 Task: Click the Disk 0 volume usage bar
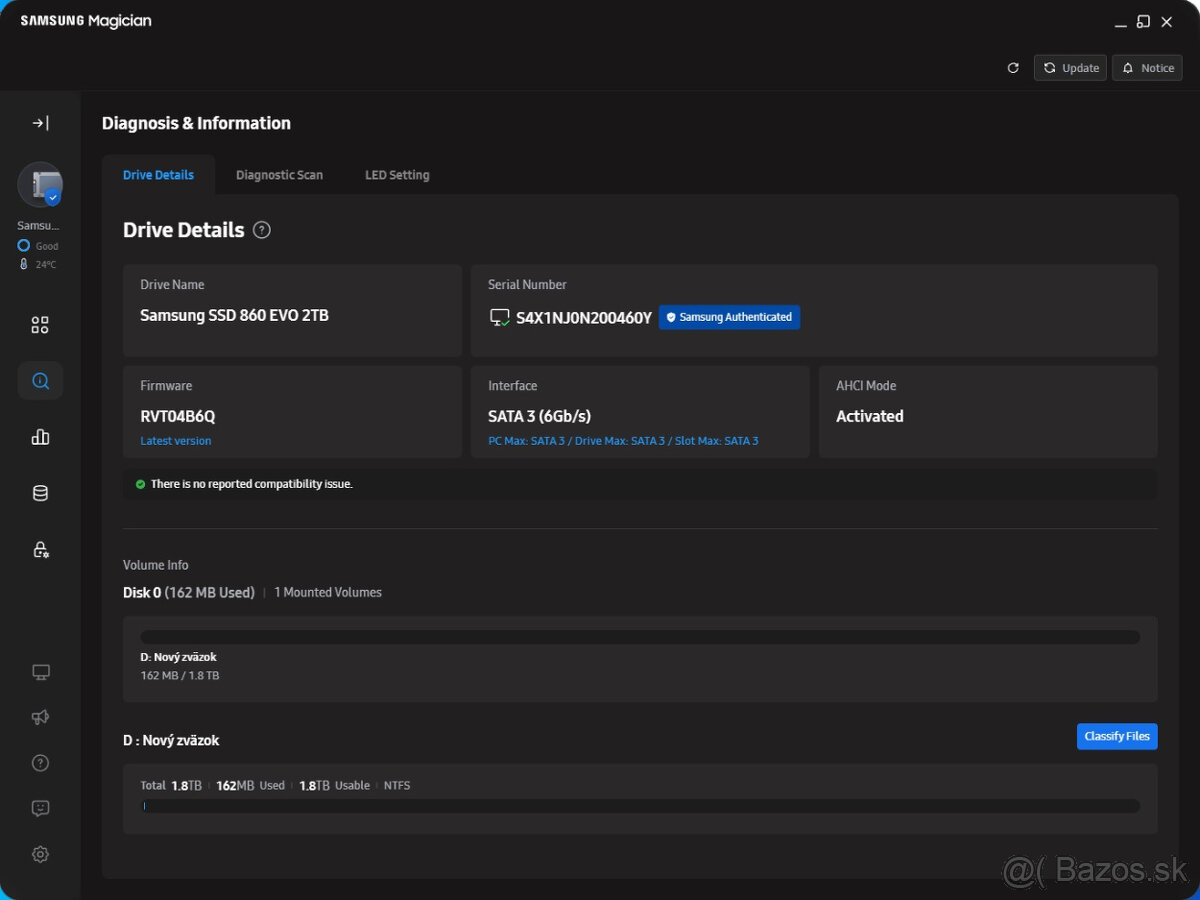640,637
